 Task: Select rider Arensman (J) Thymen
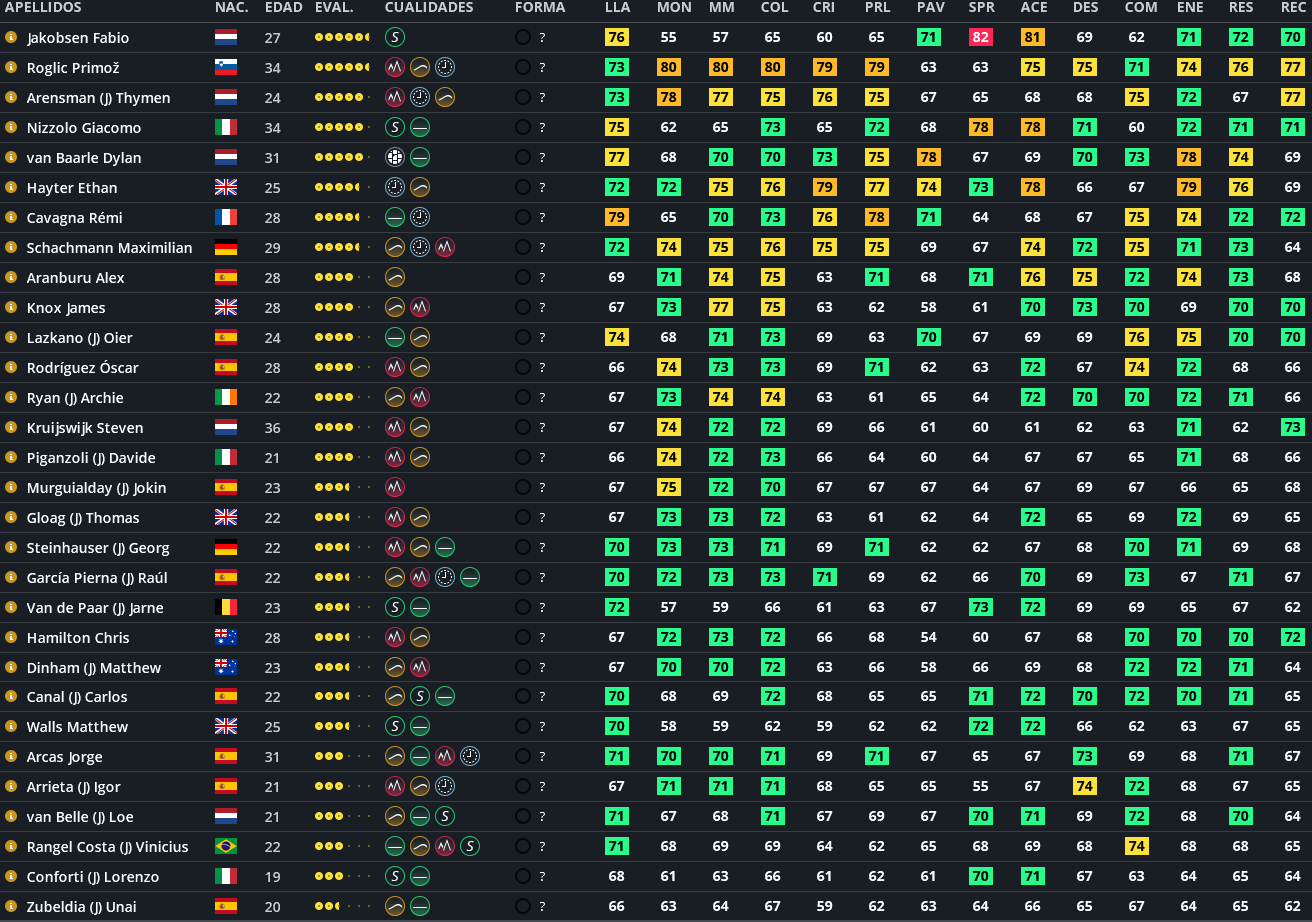click(x=98, y=98)
